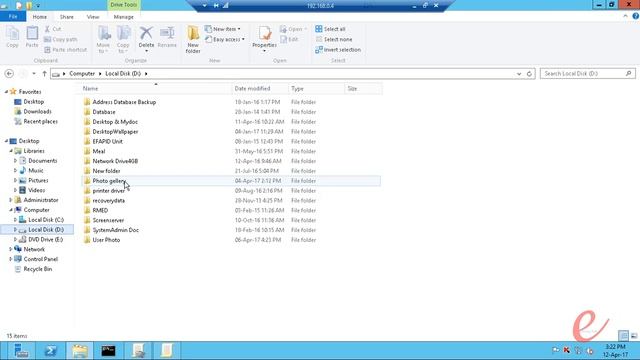Open Properties from the ribbon
The height and width of the screenshot is (360, 640).
click(264, 39)
